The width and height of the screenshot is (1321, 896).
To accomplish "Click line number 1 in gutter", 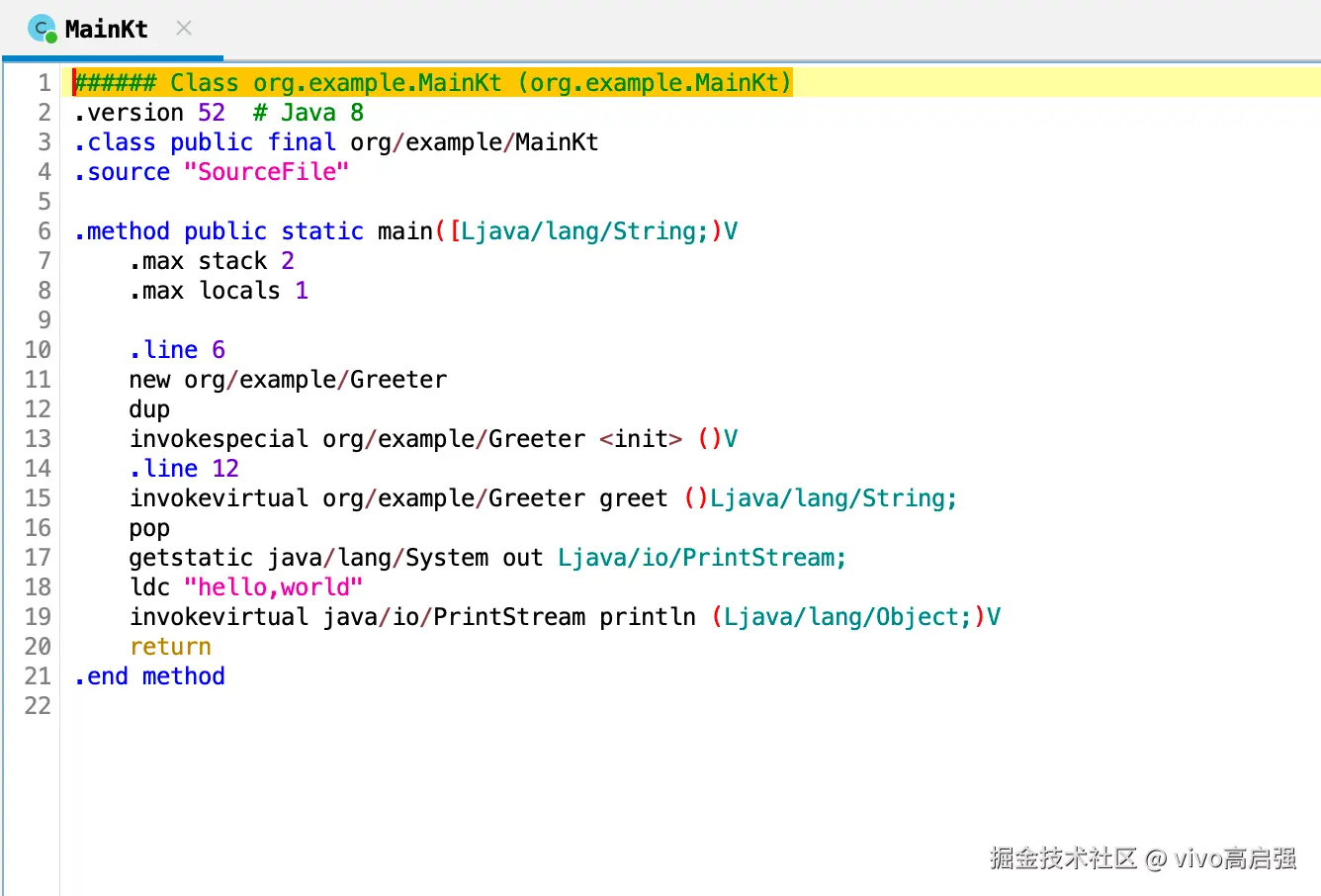I will (x=44, y=83).
